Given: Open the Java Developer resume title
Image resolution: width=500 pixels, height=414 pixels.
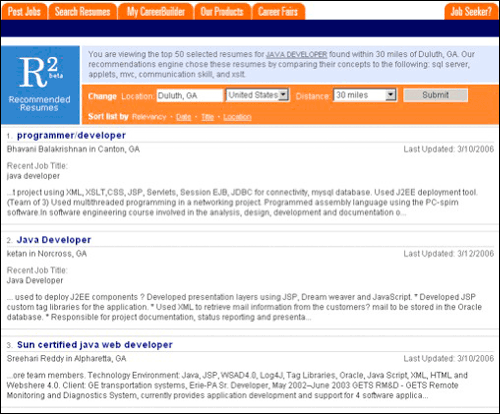Looking at the screenshot, I should pos(54,240).
